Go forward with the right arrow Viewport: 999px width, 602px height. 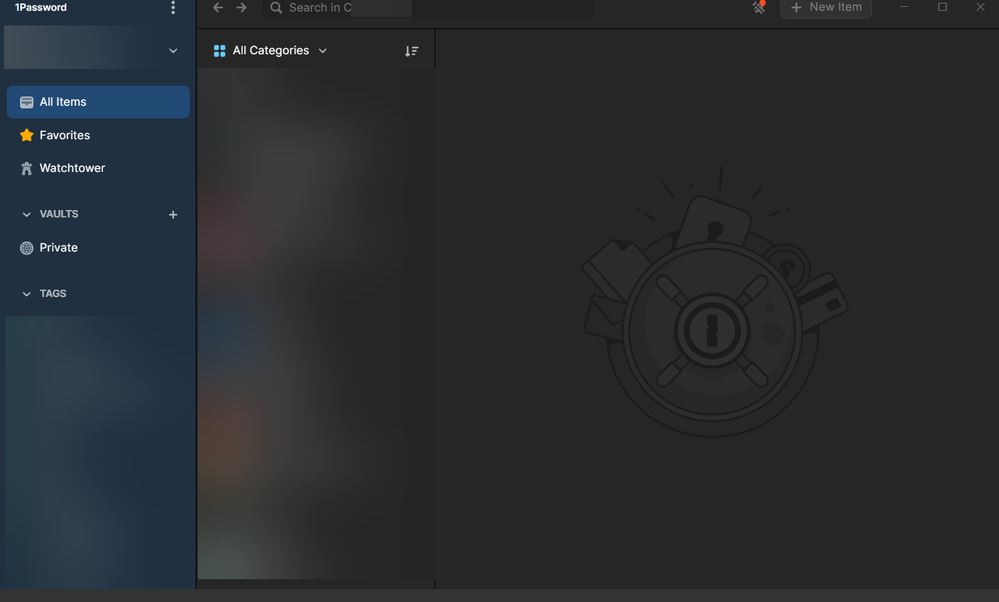pyautogui.click(x=242, y=8)
